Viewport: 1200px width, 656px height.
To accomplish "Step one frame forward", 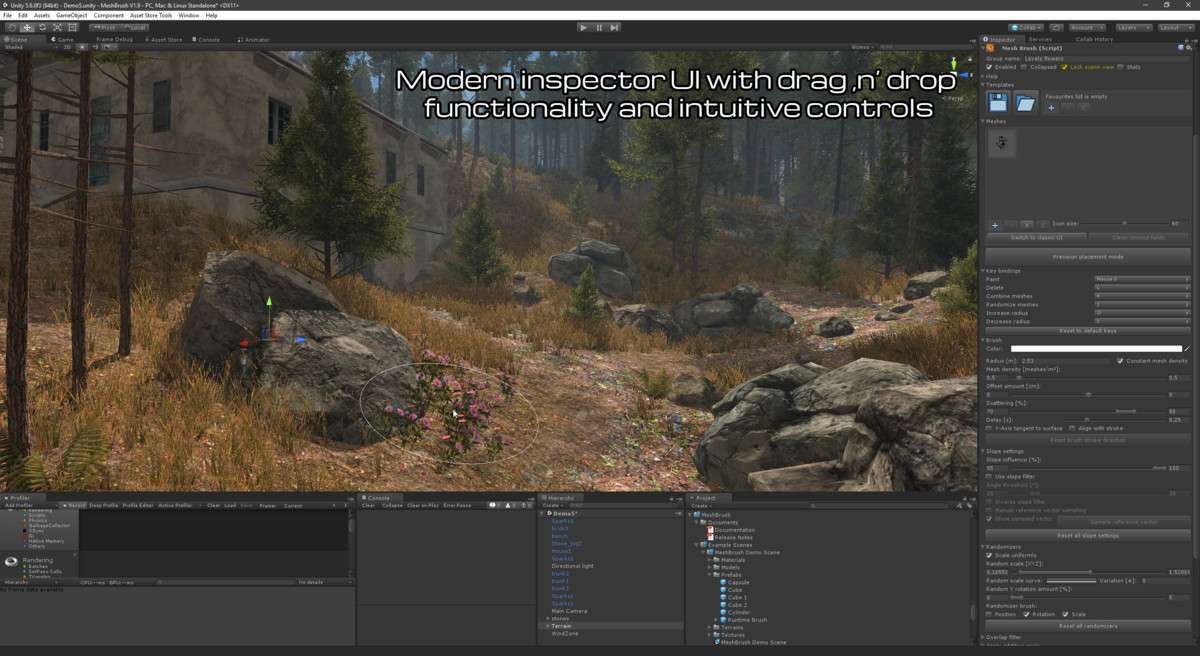I will click(614, 27).
